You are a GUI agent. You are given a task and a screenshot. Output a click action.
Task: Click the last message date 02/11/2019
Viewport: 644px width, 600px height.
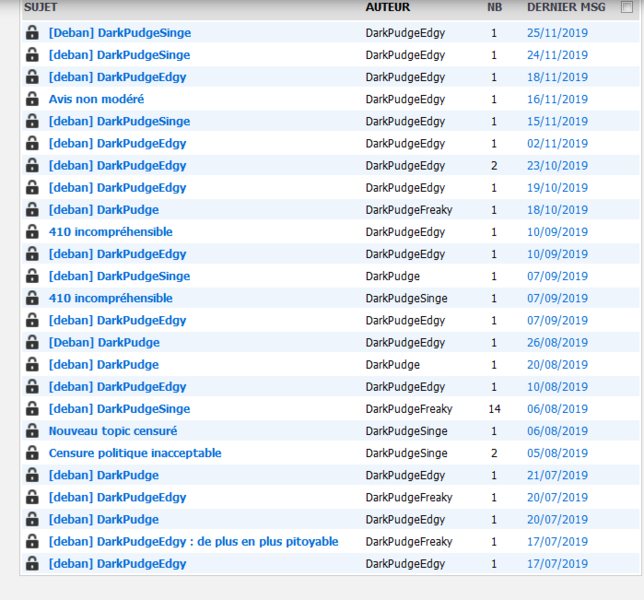pyautogui.click(x=557, y=144)
